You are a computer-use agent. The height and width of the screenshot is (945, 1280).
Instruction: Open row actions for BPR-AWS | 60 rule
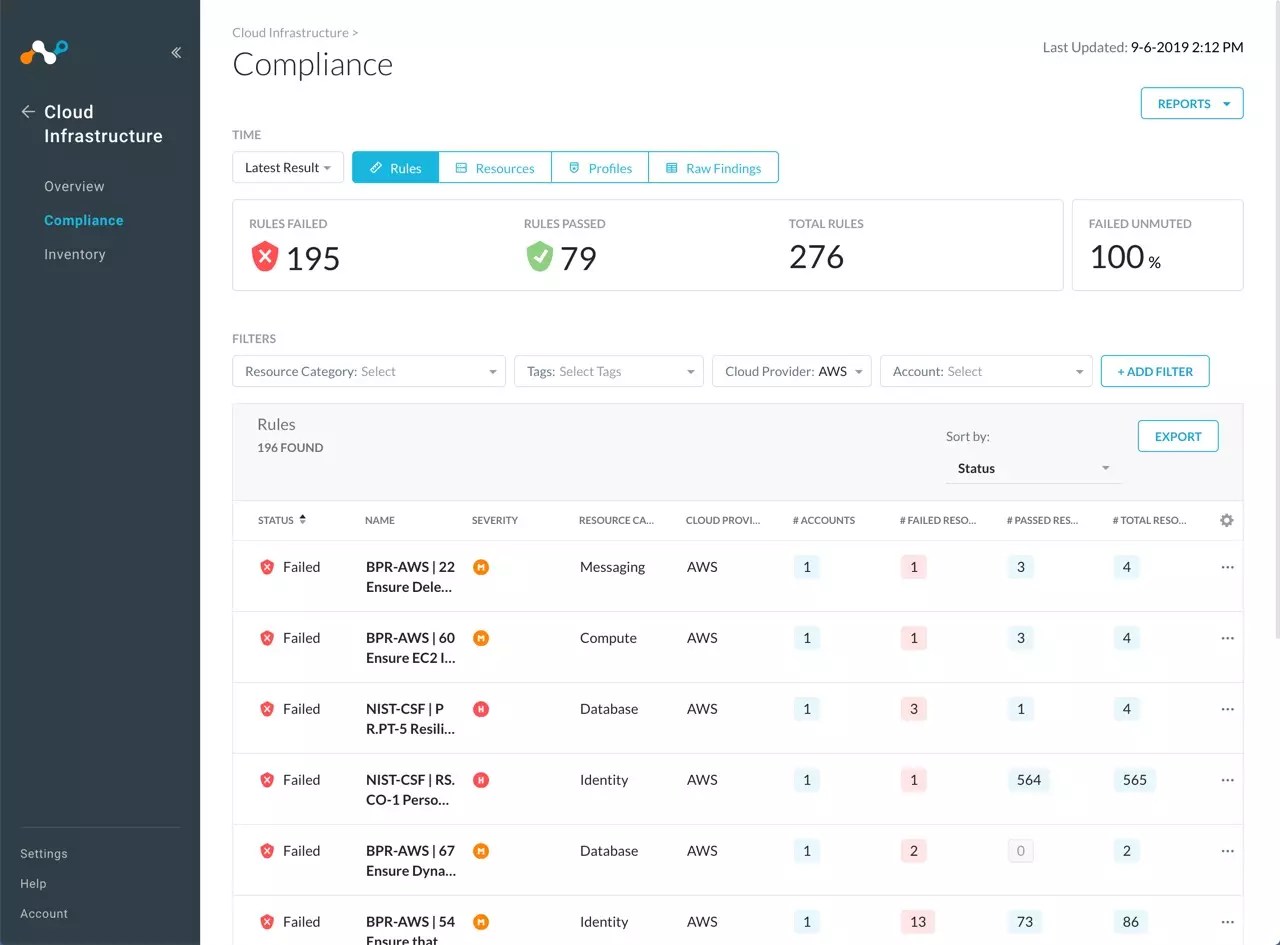pos(1227,638)
